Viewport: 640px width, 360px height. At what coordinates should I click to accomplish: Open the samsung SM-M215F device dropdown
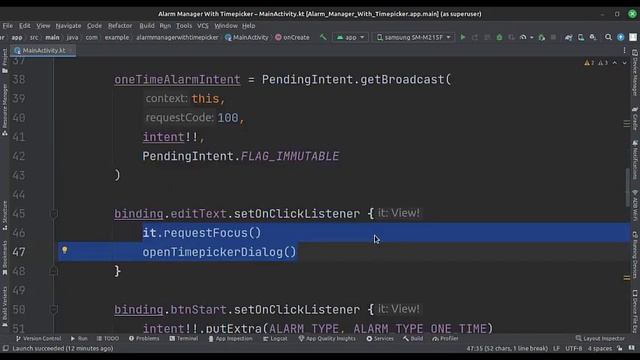[413, 37]
